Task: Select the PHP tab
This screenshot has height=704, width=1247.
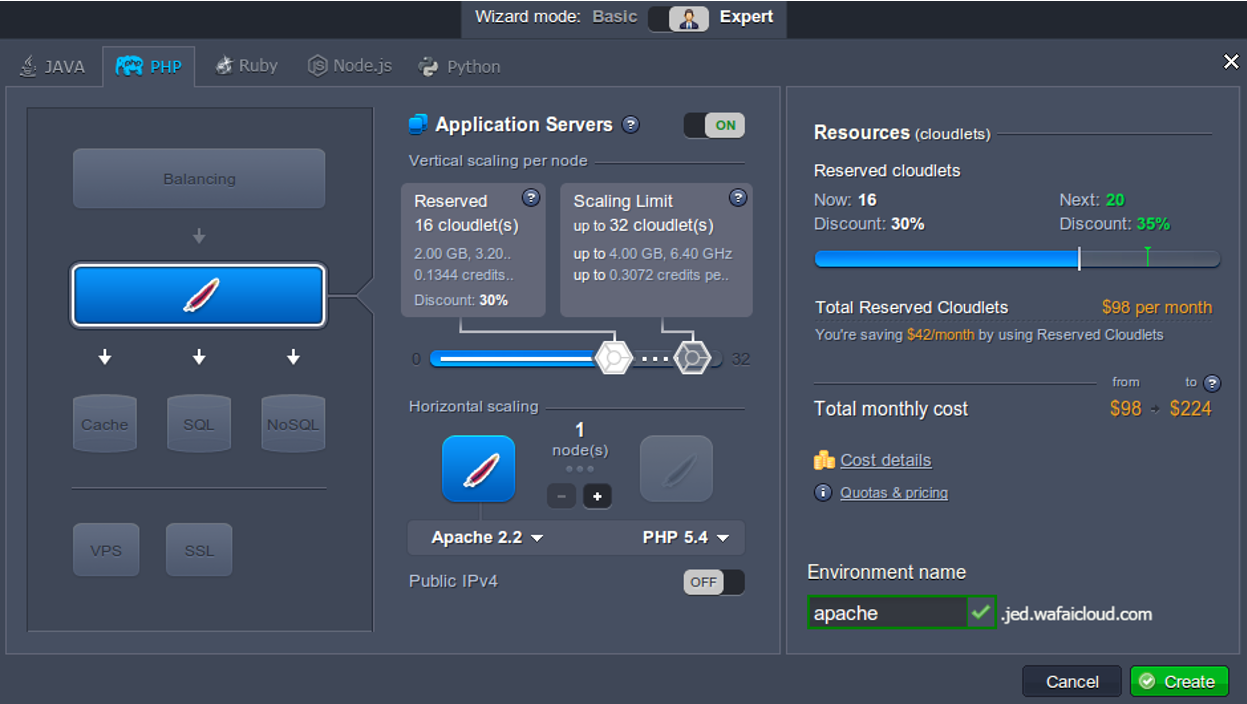Action: [x=148, y=66]
